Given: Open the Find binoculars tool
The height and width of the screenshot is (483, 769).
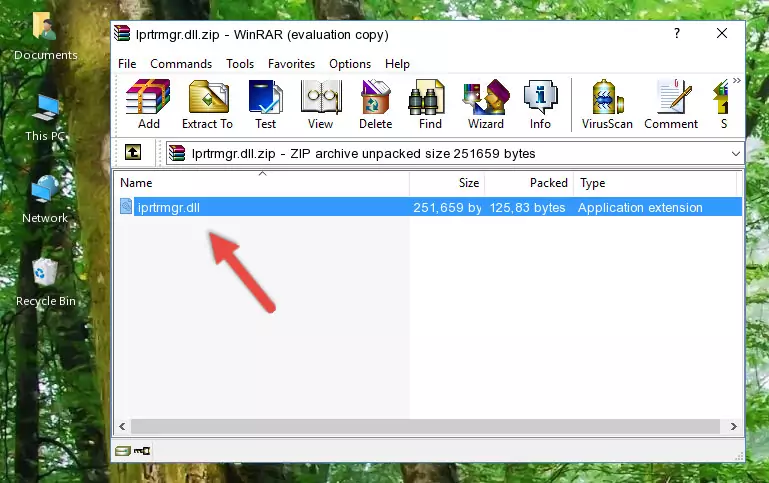Looking at the screenshot, I should tap(430, 104).
